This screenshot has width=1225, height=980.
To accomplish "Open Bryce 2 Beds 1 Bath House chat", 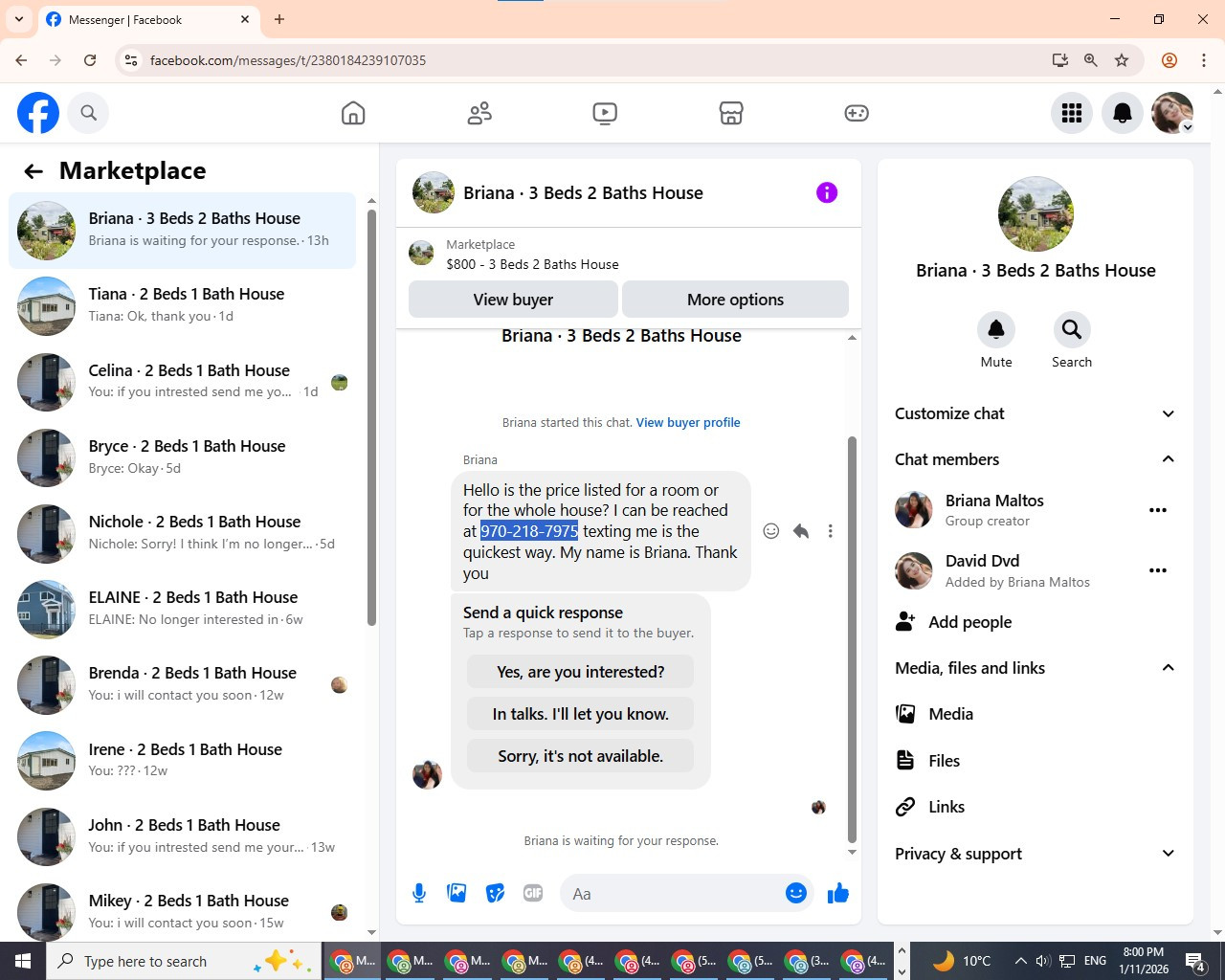I will tap(182, 457).
